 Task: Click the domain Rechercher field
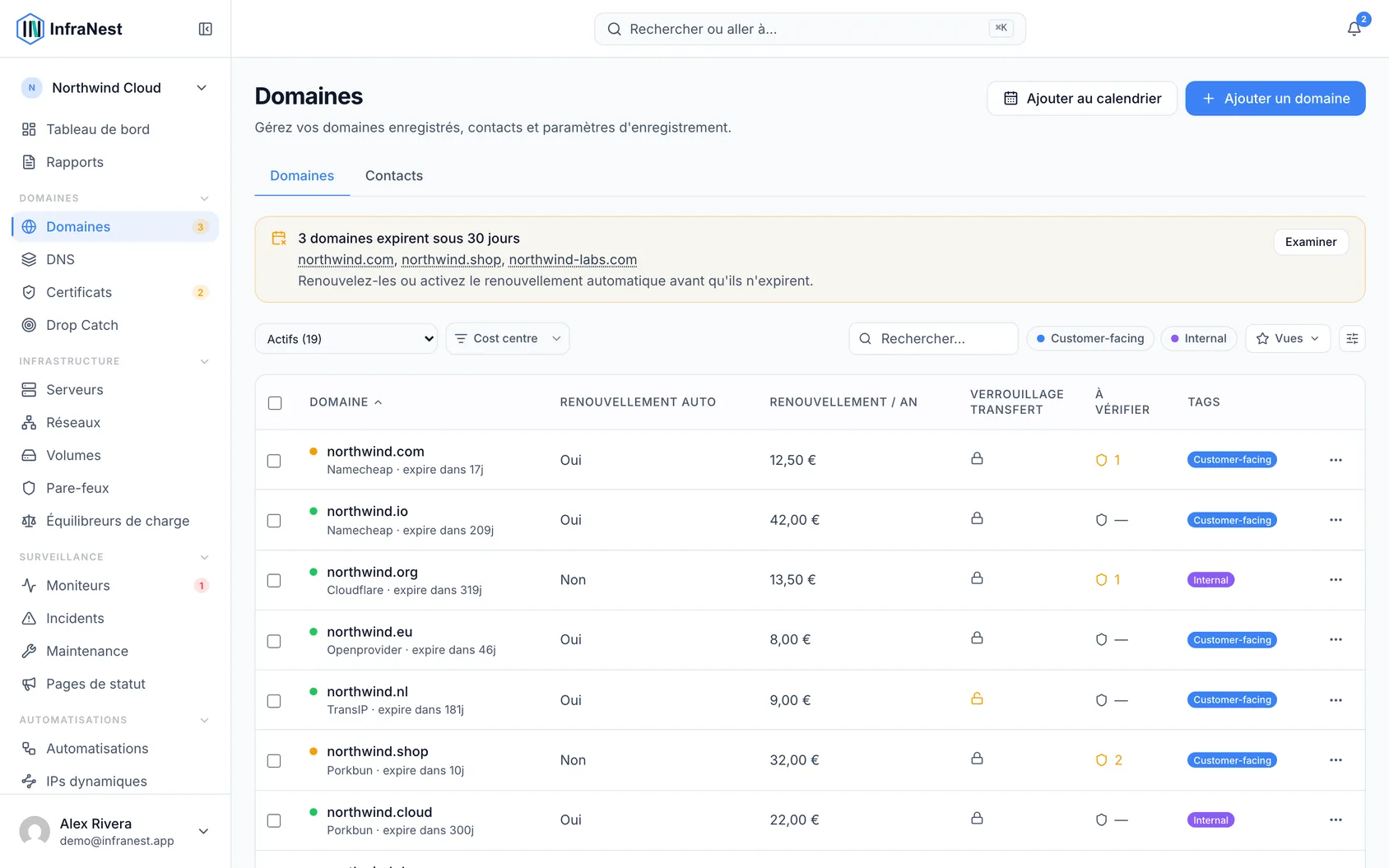pos(933,338)
